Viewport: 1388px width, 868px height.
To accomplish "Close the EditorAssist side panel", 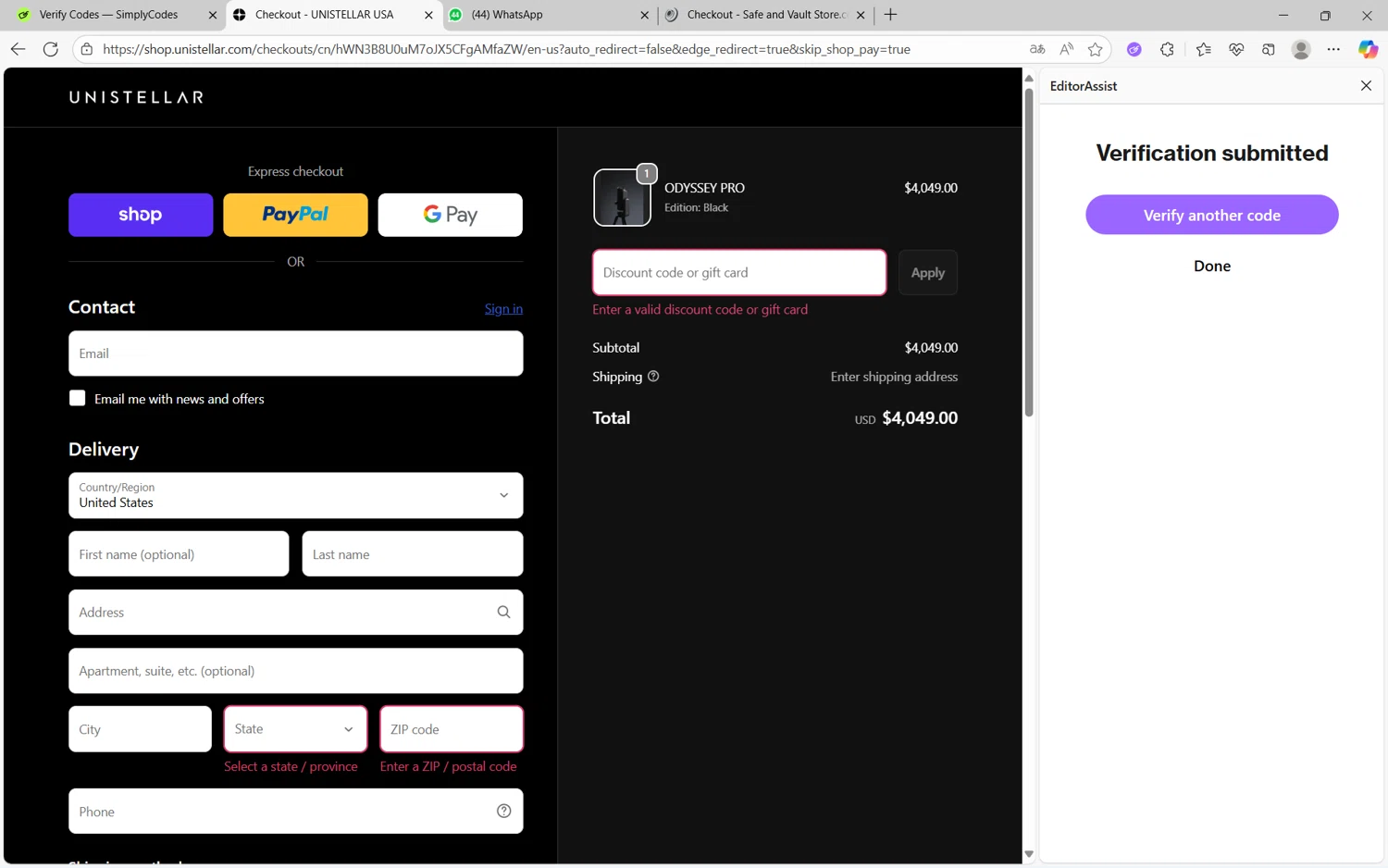I will coord(1366,85).
